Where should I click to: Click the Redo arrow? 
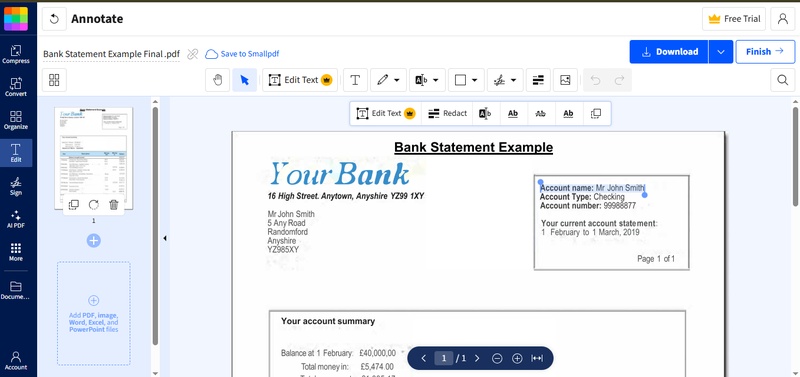(x=619, y=80)
